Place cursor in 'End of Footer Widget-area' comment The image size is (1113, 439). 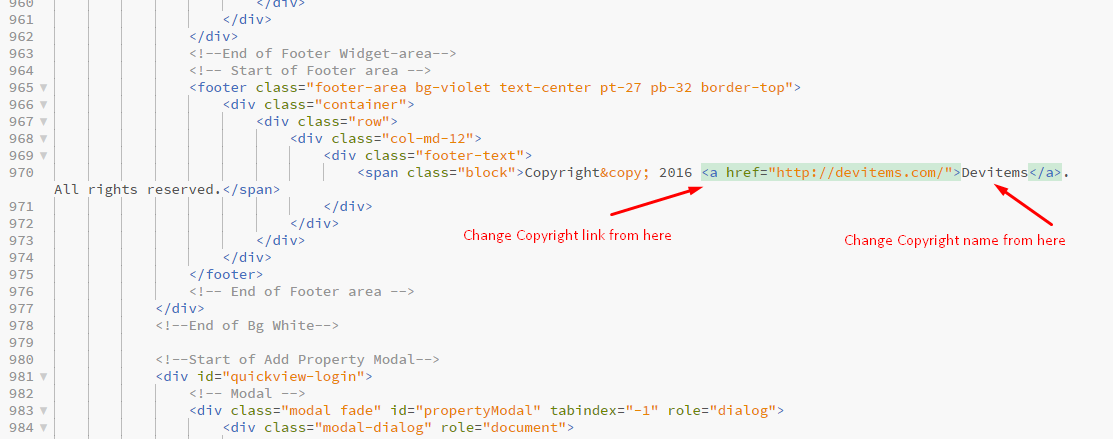(322, 54)
